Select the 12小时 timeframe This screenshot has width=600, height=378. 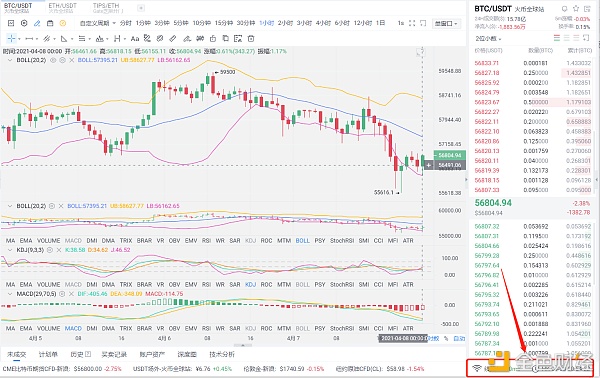pyautogui.click(x=362, y=23)
